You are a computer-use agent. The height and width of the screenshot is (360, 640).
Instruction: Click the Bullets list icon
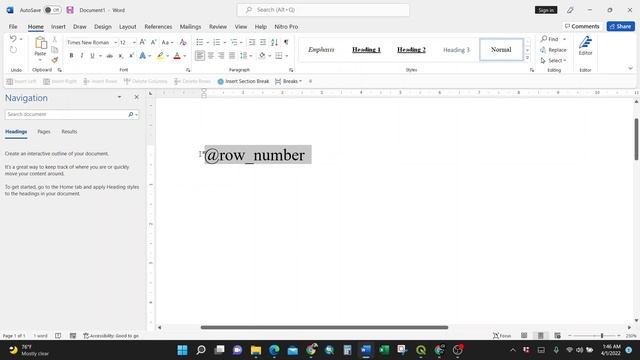[200, 42]
